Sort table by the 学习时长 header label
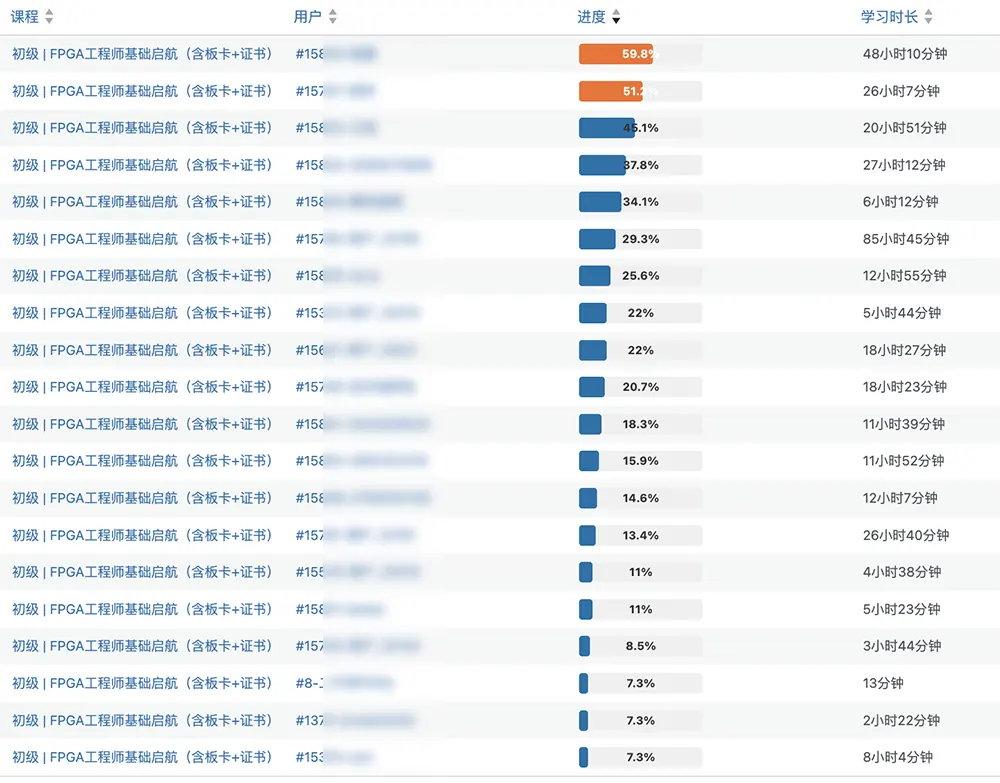This screenshot has width=1000, height=783. (889, 17)
